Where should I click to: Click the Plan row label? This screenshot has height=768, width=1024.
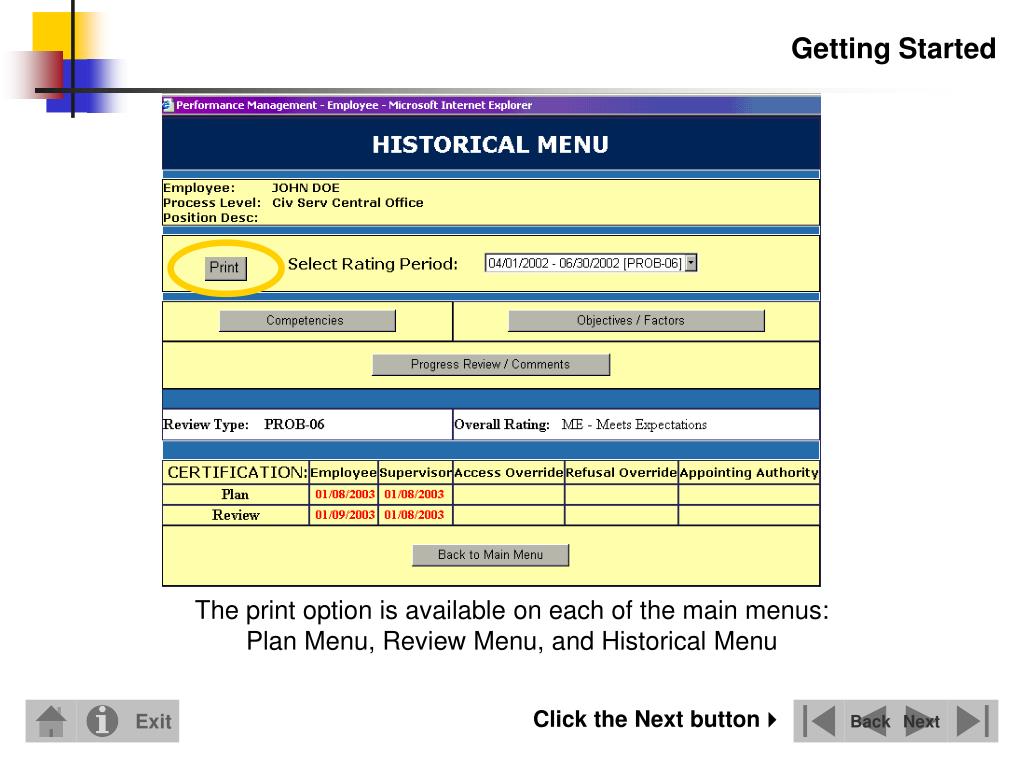[x=235, y=494]
